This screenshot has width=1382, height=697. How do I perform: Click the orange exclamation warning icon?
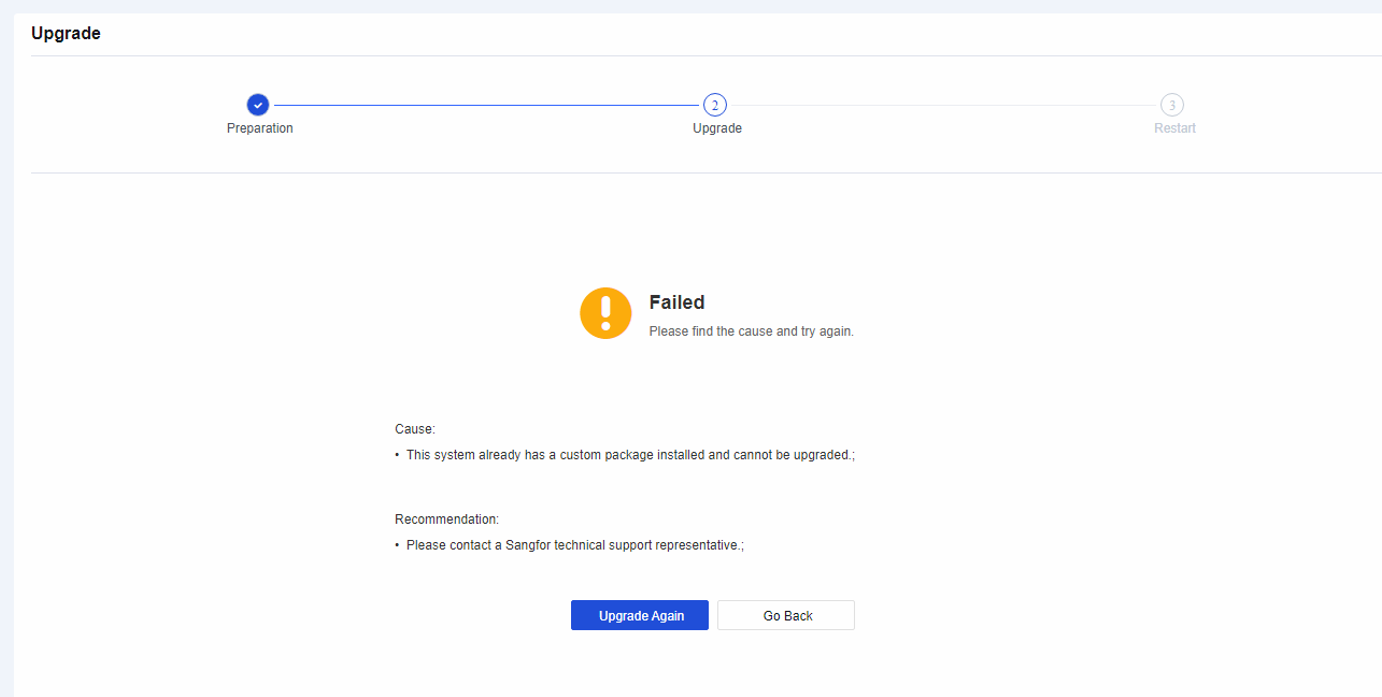click(x=606, y=313)
